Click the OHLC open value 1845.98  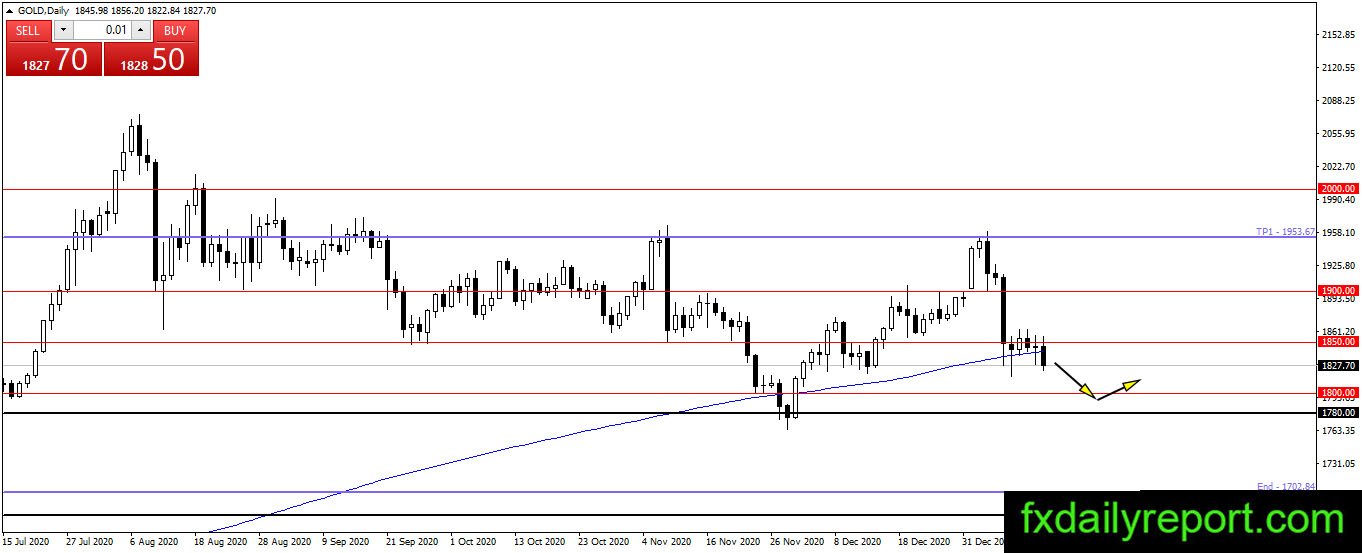(x=94, y=11)
